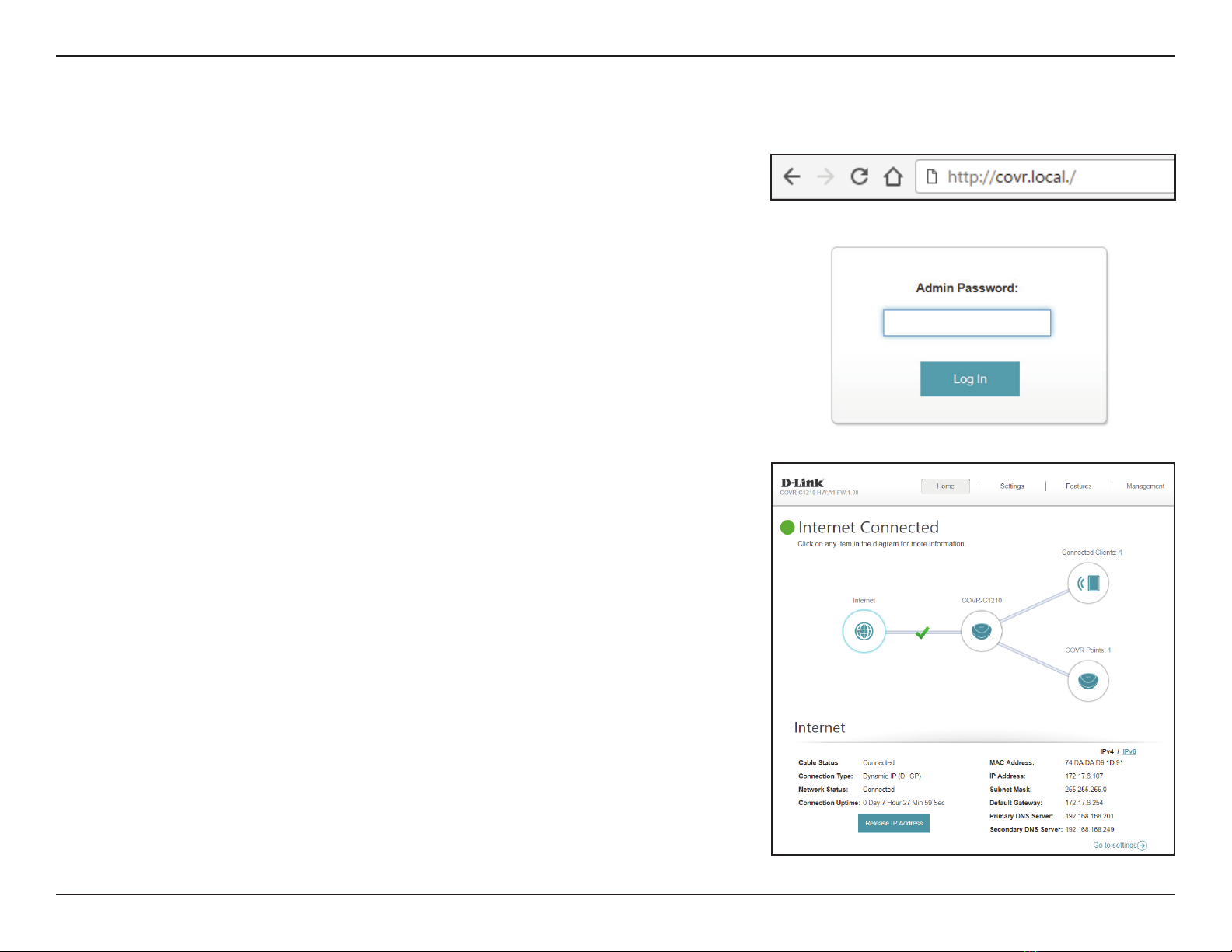
Task: Click the green checkmark on connection line
Action: tap(922, 633)
